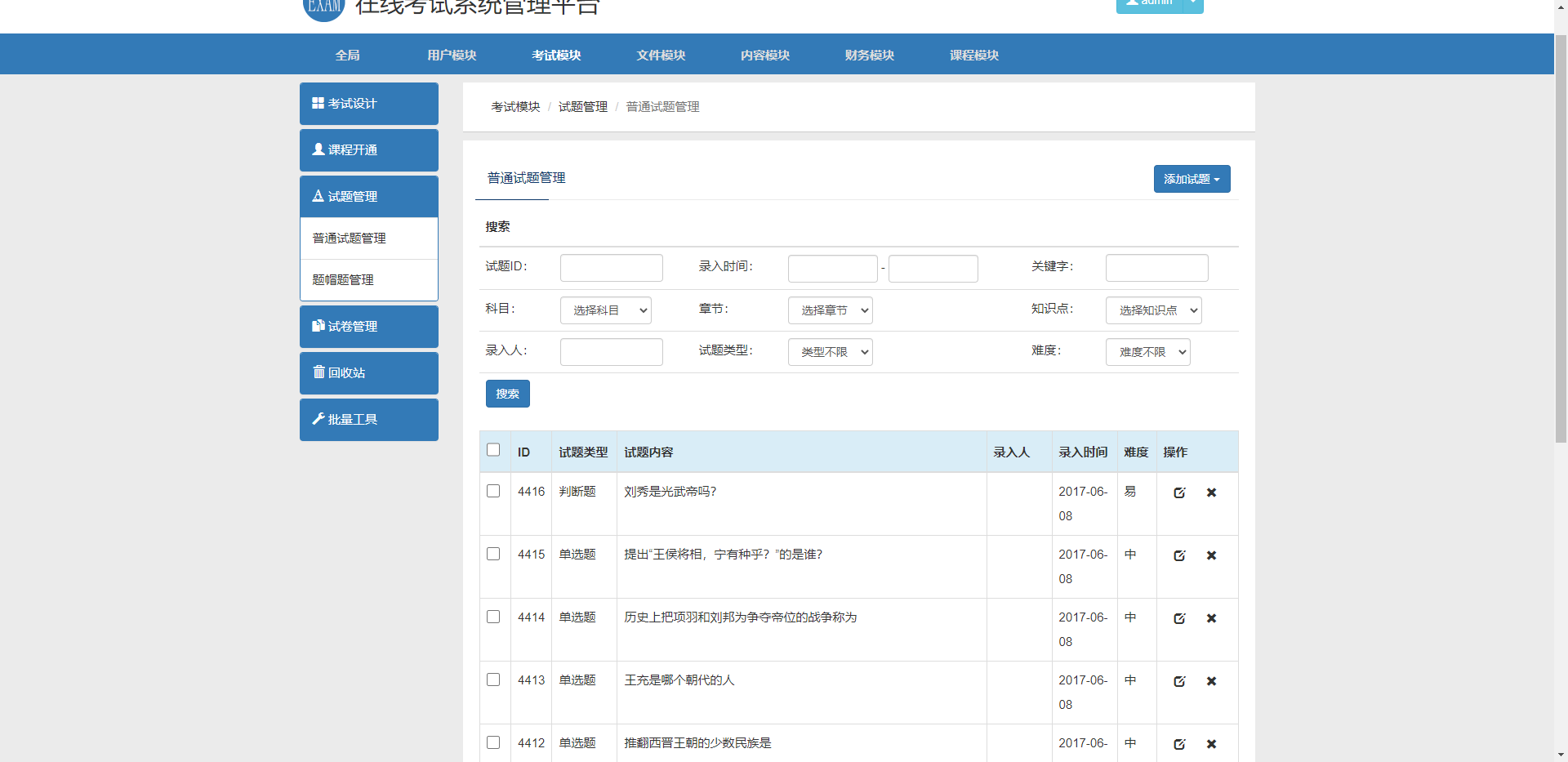This screenshot has height=762, width=1568.
Task: Go to 试题管理 breadcrumb link
Action: tap(583, 107)
